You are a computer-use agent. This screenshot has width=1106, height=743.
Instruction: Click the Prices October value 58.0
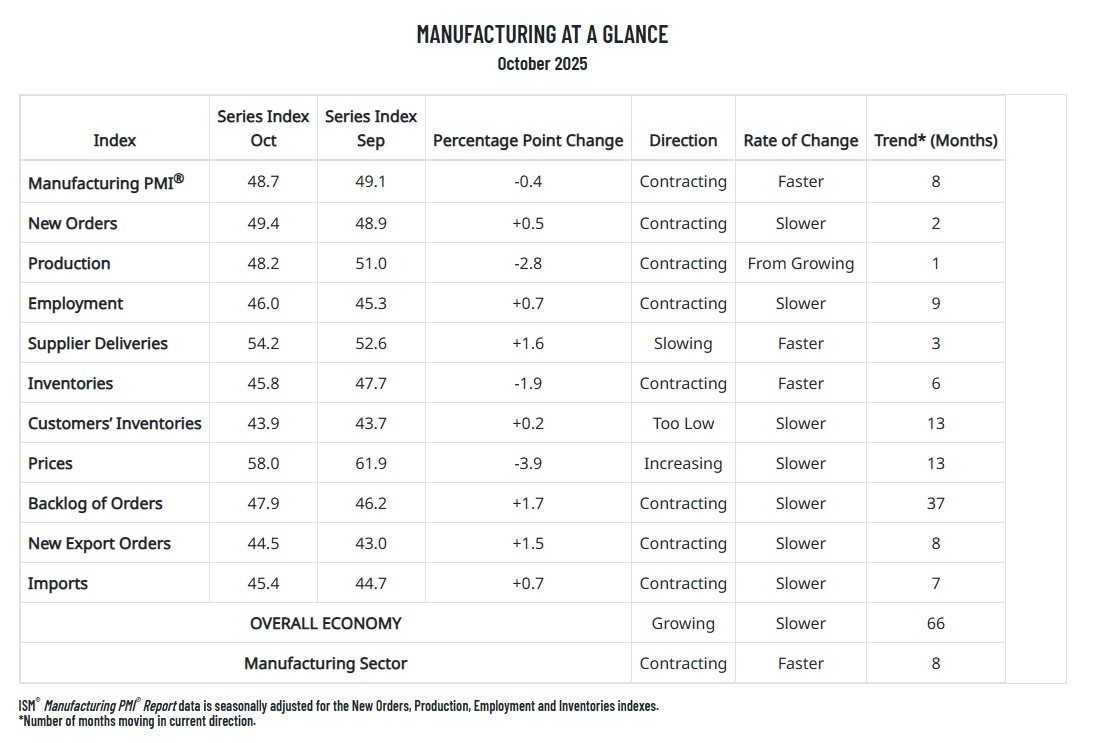263,464
